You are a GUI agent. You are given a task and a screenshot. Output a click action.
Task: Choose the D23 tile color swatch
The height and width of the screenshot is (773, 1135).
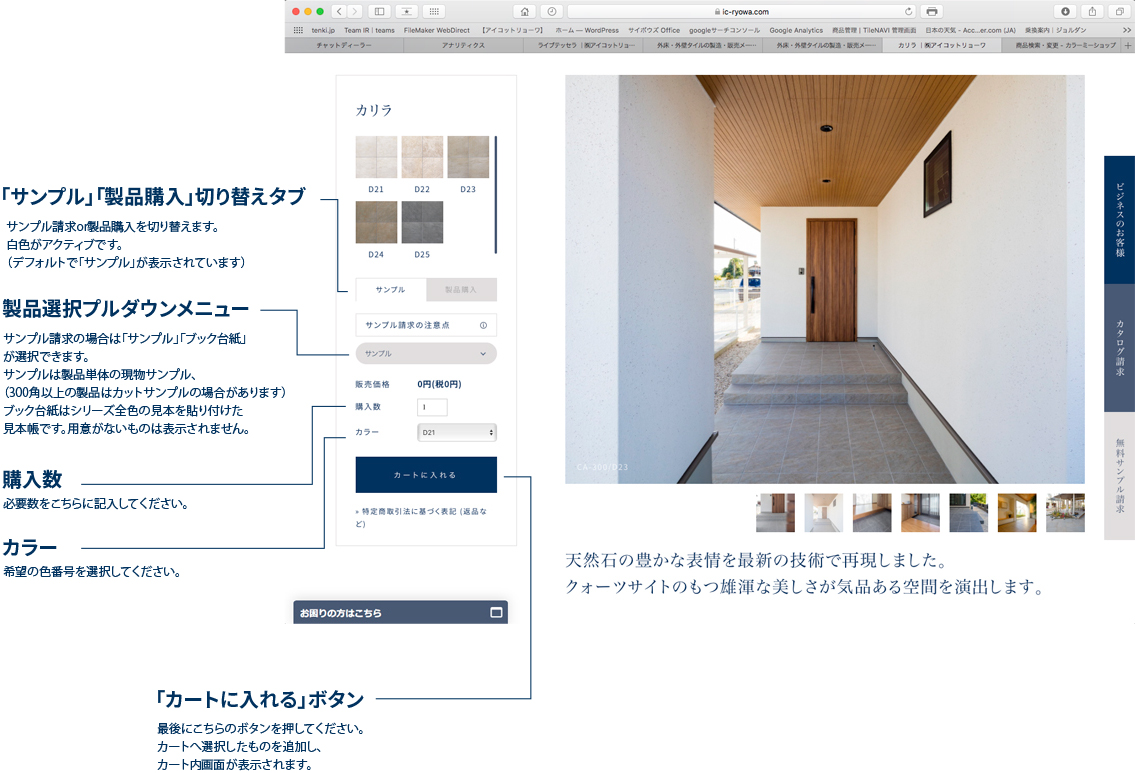coord(468,157)
